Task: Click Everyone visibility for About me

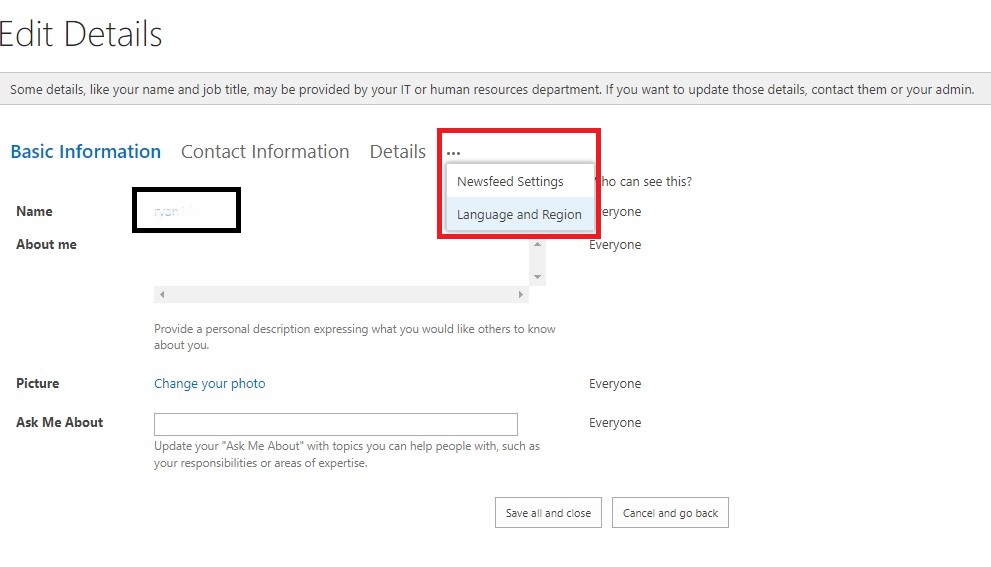Action: coord(615,245)
